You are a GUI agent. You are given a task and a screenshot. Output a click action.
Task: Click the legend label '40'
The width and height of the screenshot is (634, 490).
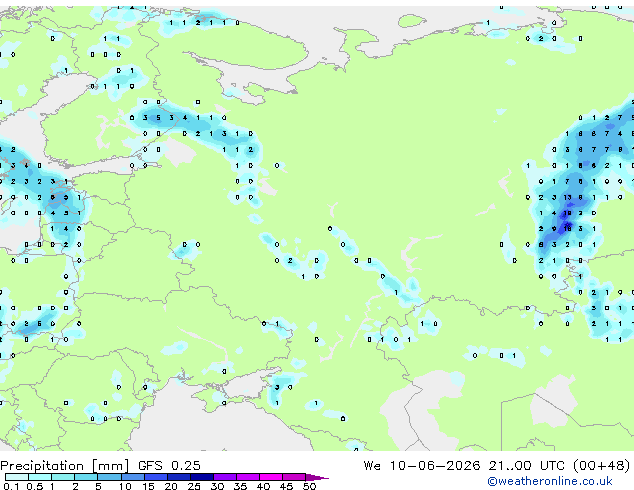[264, 486]
